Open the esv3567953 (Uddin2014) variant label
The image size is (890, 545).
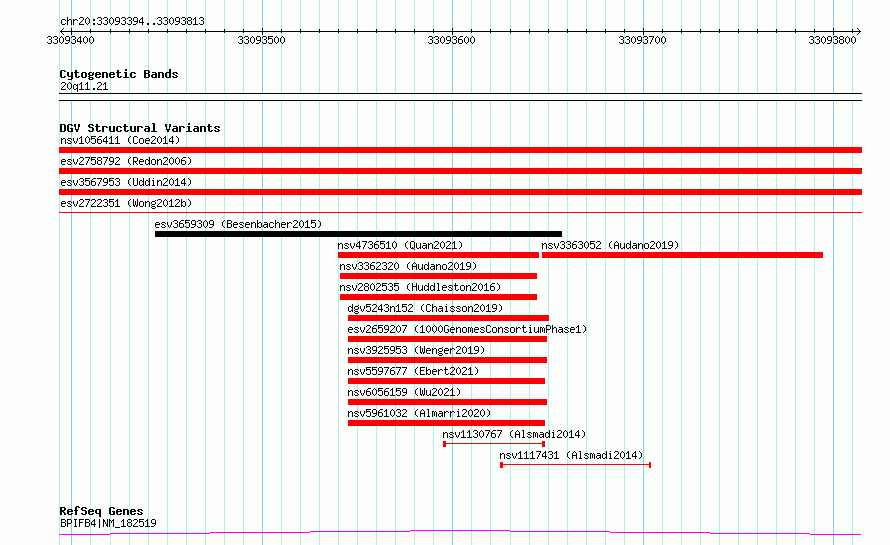click(126, 182)
